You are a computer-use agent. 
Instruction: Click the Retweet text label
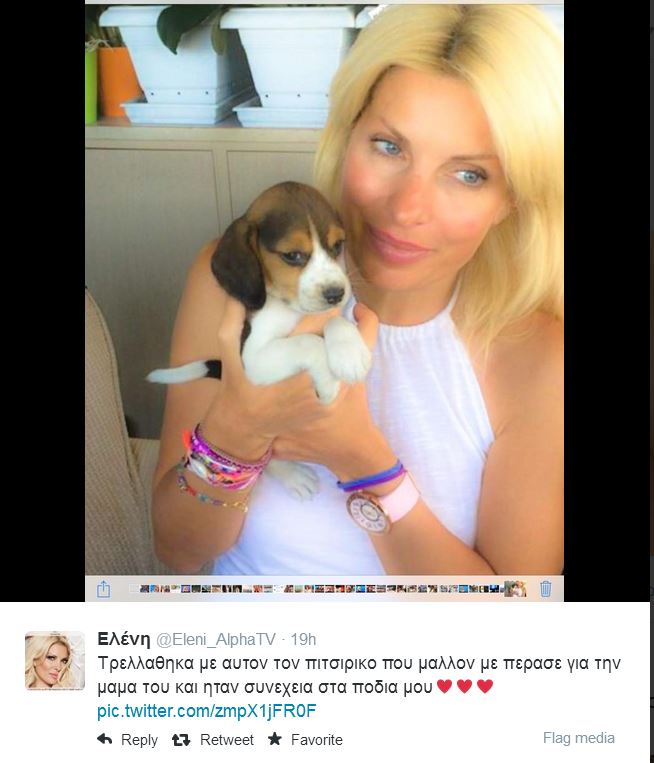click(x=227, y=740)
